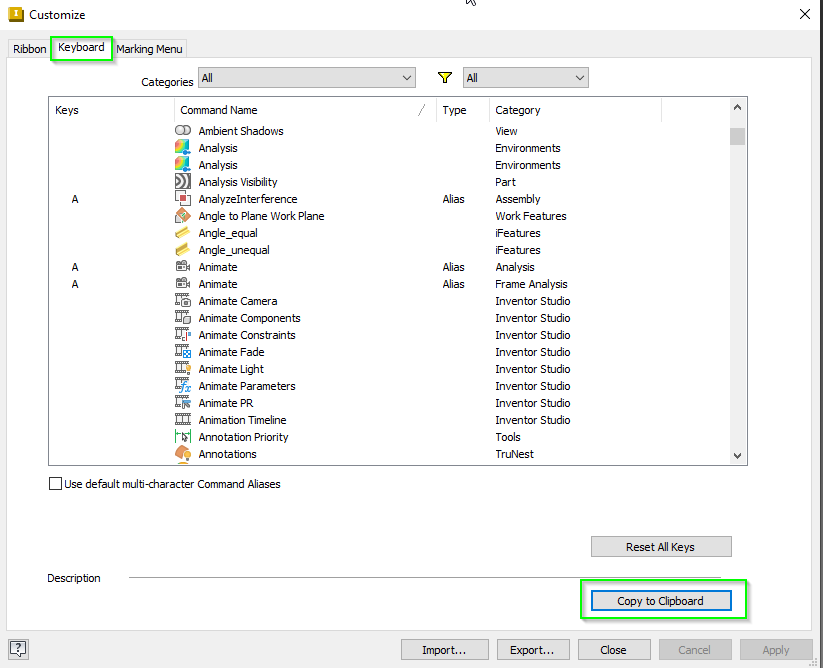Select the Animate Fade command icon
The height and width of the screenshot is (668, 823).
pyautogui.click(x=183, y=351)
